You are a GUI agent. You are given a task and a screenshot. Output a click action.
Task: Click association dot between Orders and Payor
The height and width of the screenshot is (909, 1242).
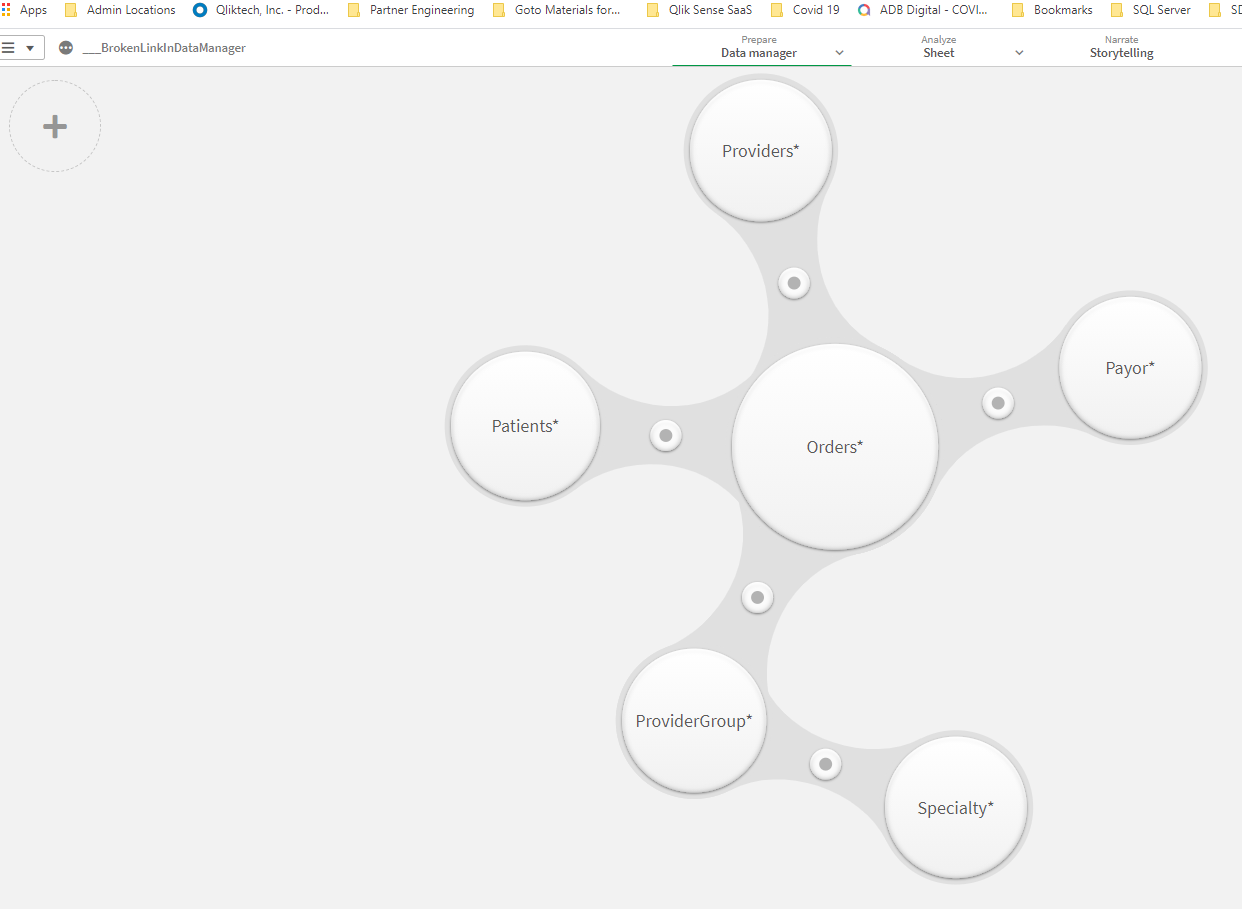998,403
